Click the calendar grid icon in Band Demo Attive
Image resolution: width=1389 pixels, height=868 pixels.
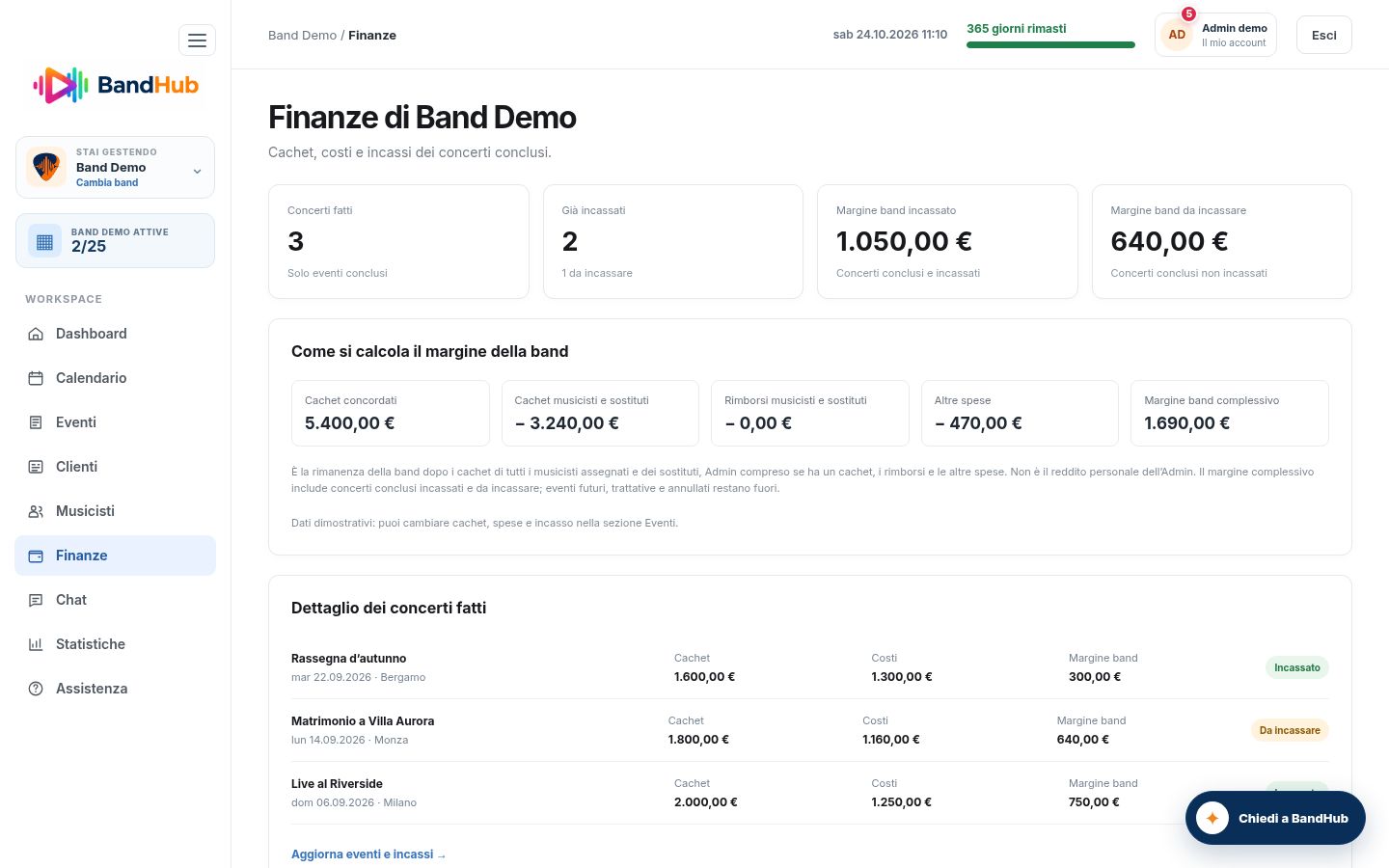(x=44, y=241)
